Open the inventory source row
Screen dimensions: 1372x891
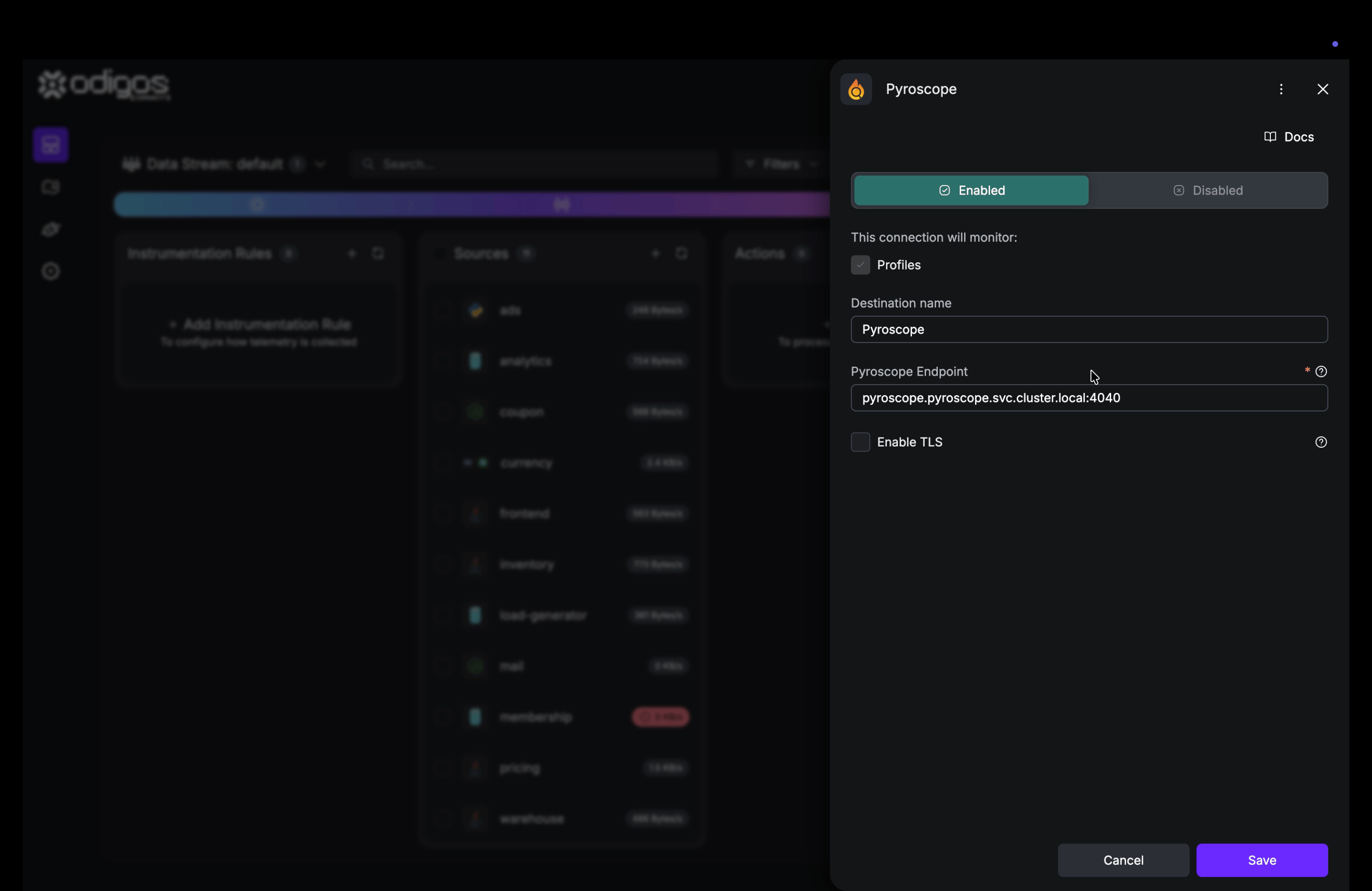click(562, 565)
